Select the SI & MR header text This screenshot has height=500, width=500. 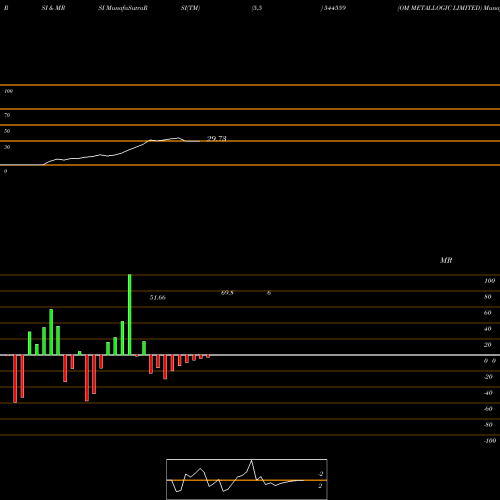pos(53,8)
